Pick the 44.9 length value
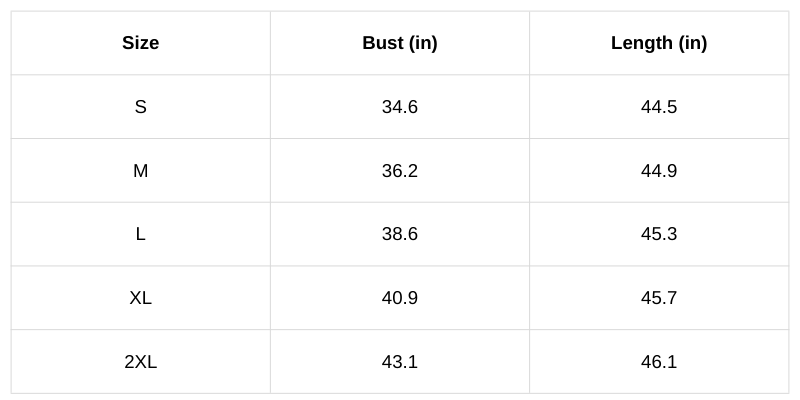 [x=659, y=171]
